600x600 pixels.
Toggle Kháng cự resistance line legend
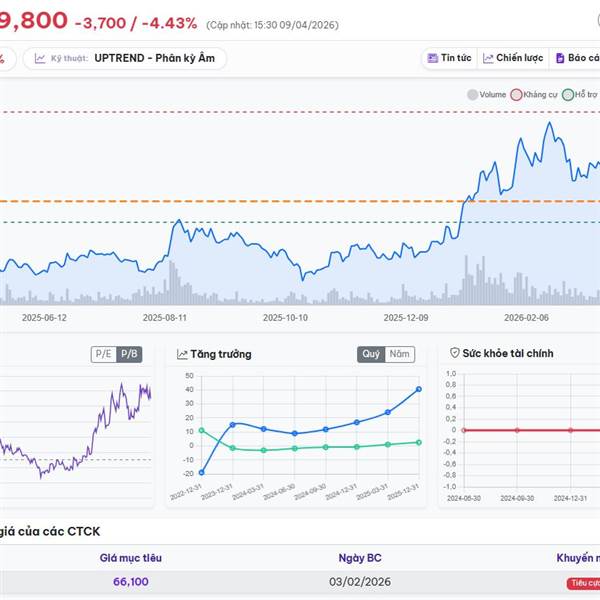517,95
